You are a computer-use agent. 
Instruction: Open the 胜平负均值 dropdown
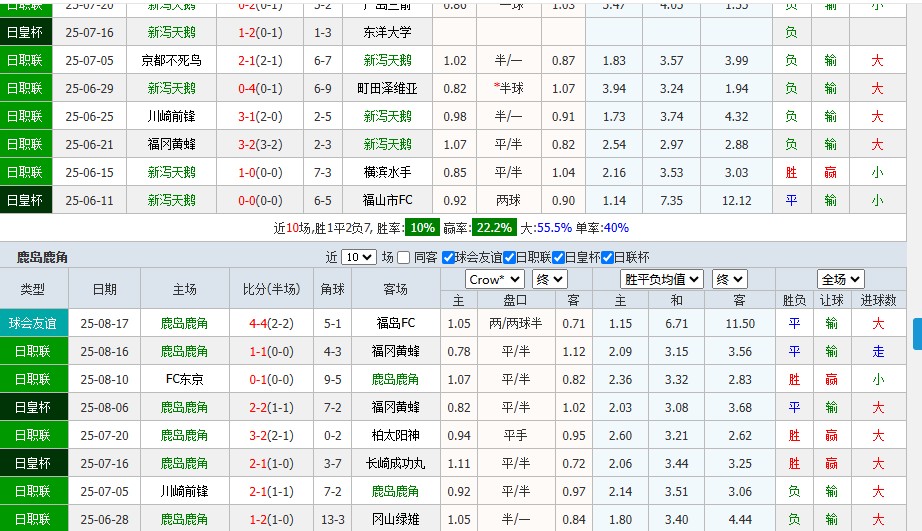pos(661,279)
